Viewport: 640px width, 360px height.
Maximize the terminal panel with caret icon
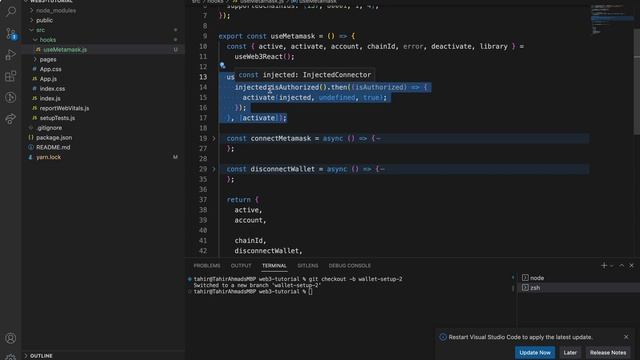(622, 265)
